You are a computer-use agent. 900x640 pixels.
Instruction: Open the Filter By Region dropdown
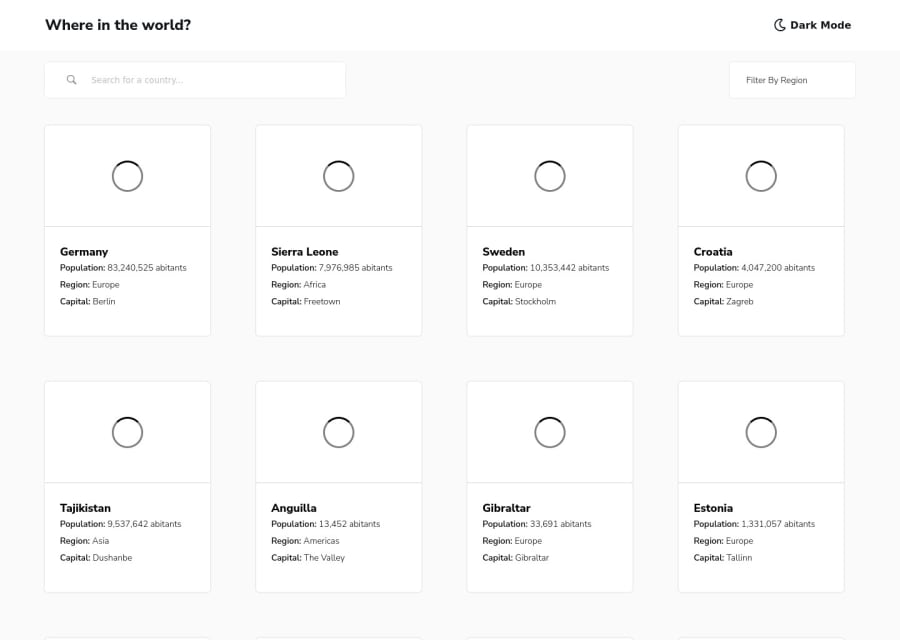[792, 80]
